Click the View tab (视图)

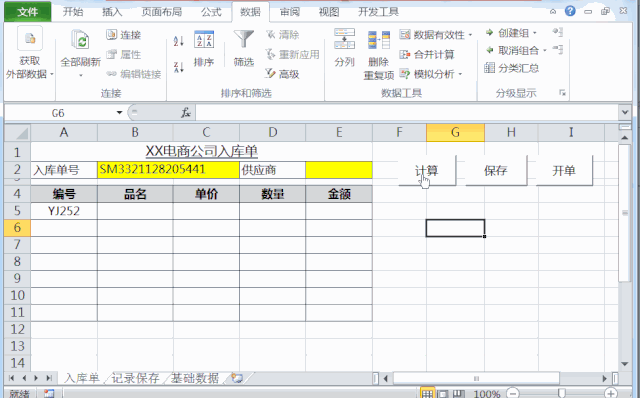[x=329, y=12]
